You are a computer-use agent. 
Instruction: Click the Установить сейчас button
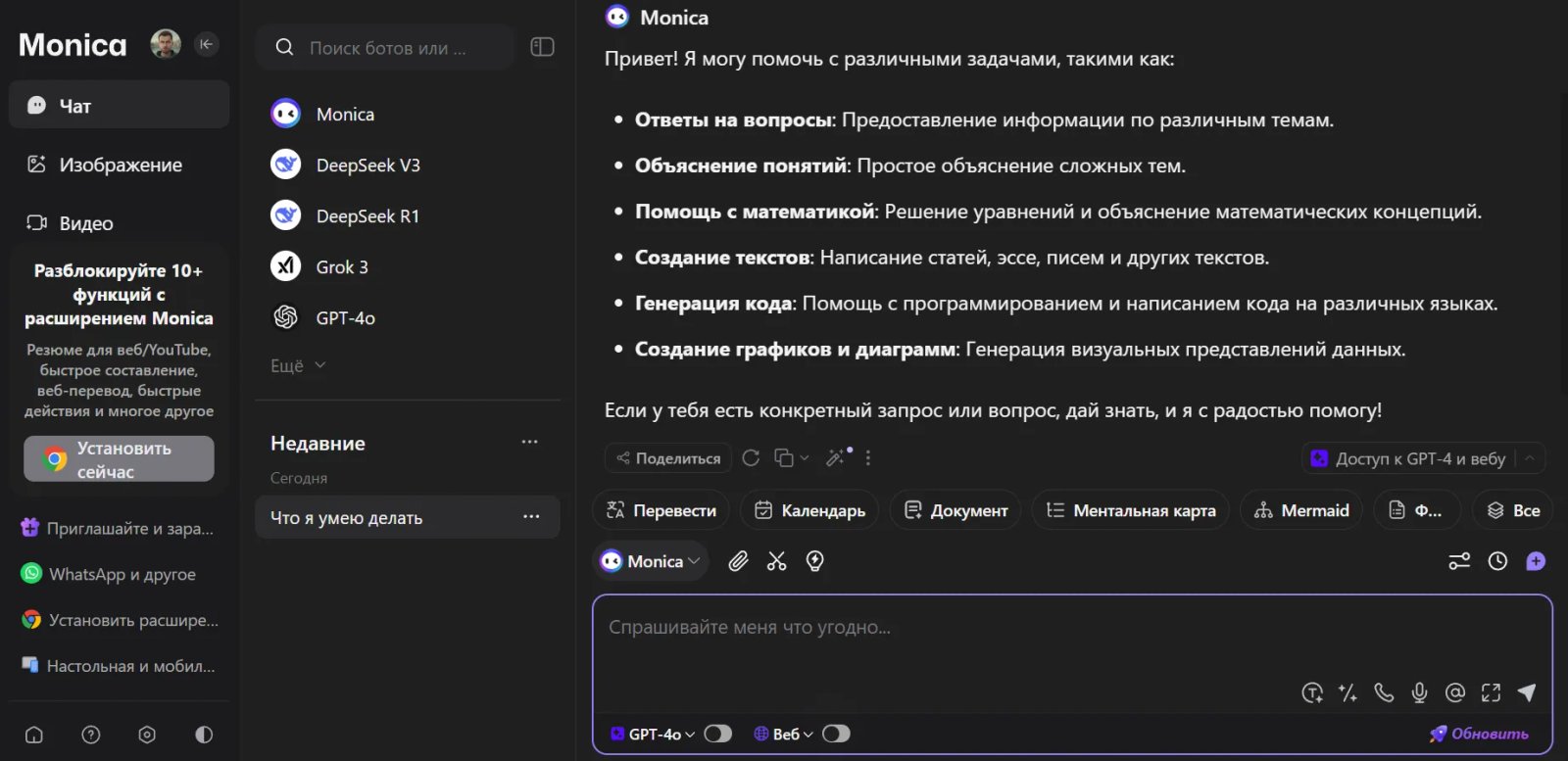[x=120, y=459]
